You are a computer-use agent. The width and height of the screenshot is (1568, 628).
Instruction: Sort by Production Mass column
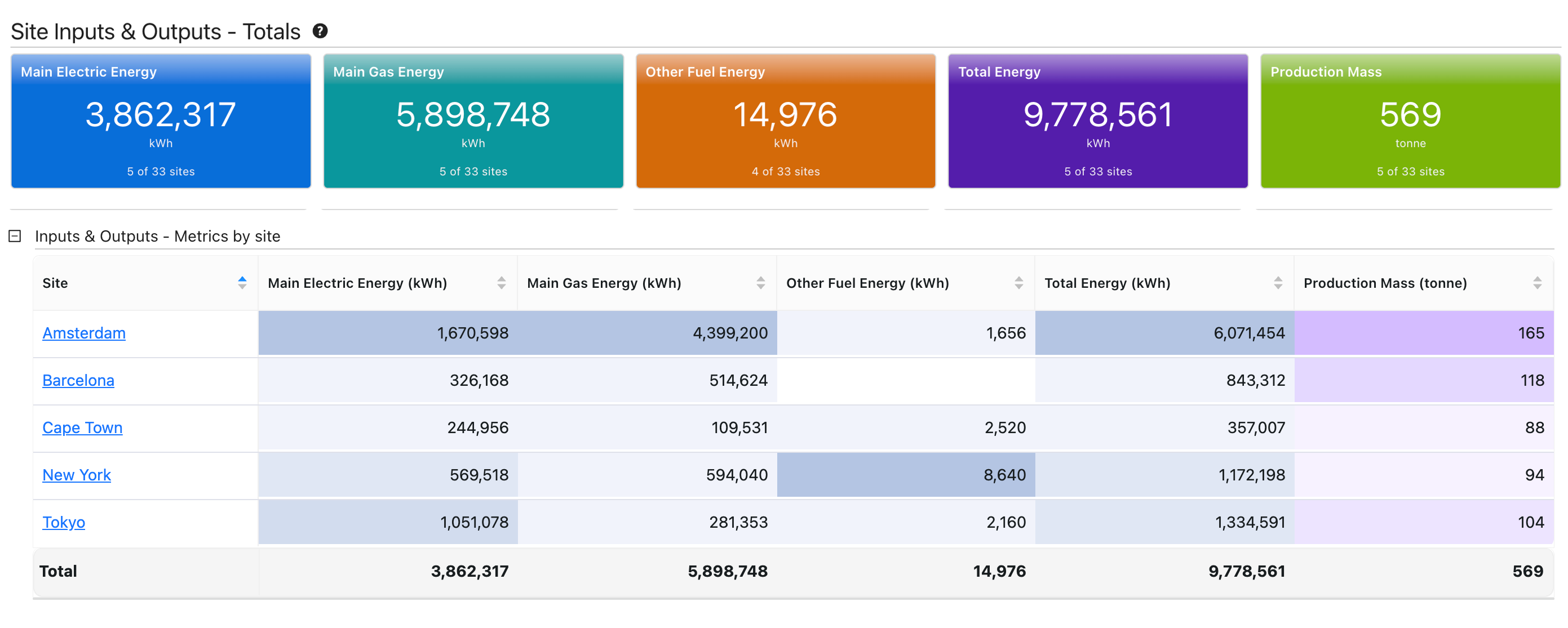(x=1537, y=283)
